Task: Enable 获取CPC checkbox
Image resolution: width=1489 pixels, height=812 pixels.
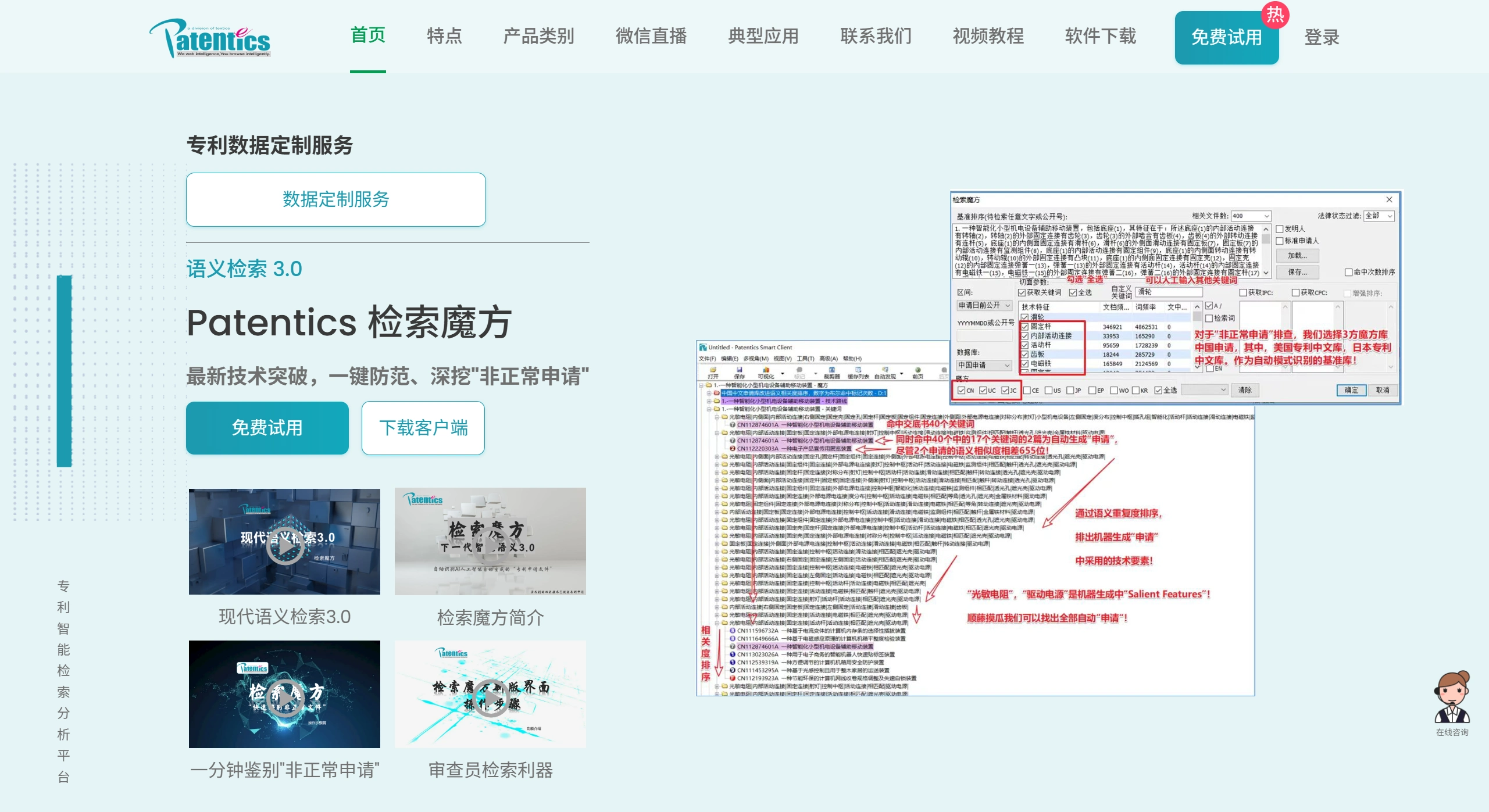Action: 1295,292
